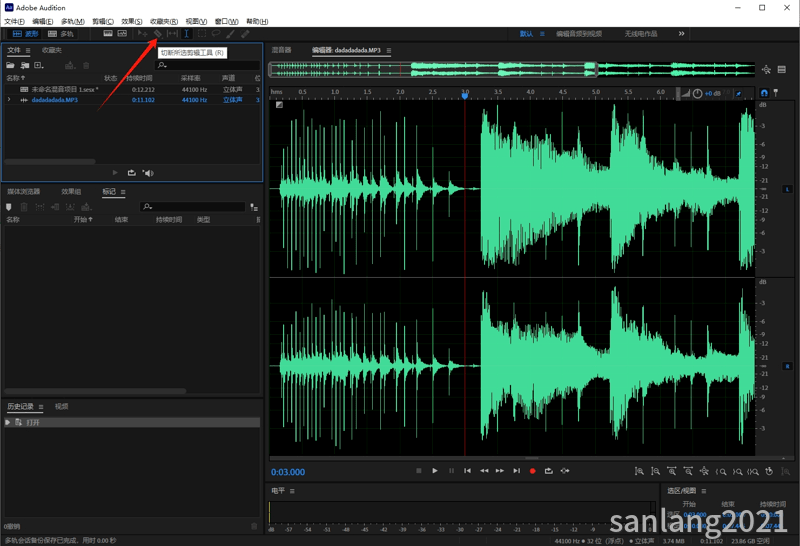Switch to the Mixer (混音器) tab
Viewport: 800px width, 546px height.
click(x=281, y=50)
